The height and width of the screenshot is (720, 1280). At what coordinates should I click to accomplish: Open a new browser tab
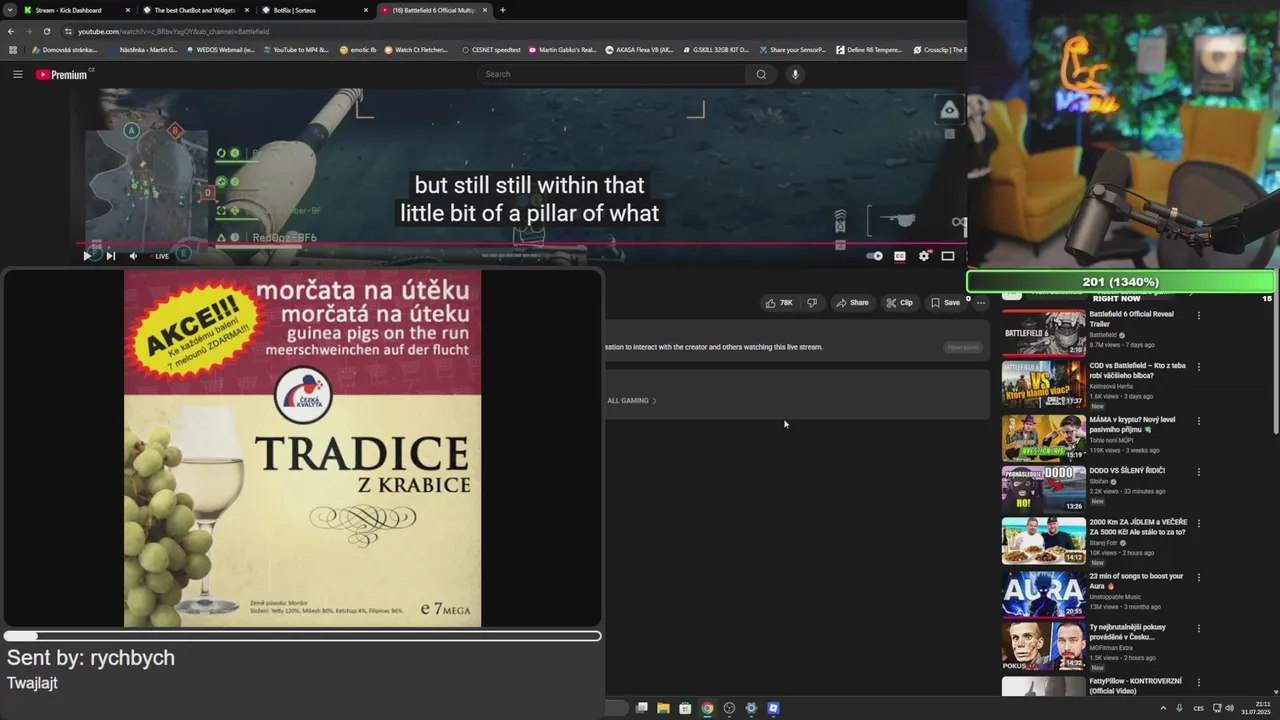coord(502,10)
